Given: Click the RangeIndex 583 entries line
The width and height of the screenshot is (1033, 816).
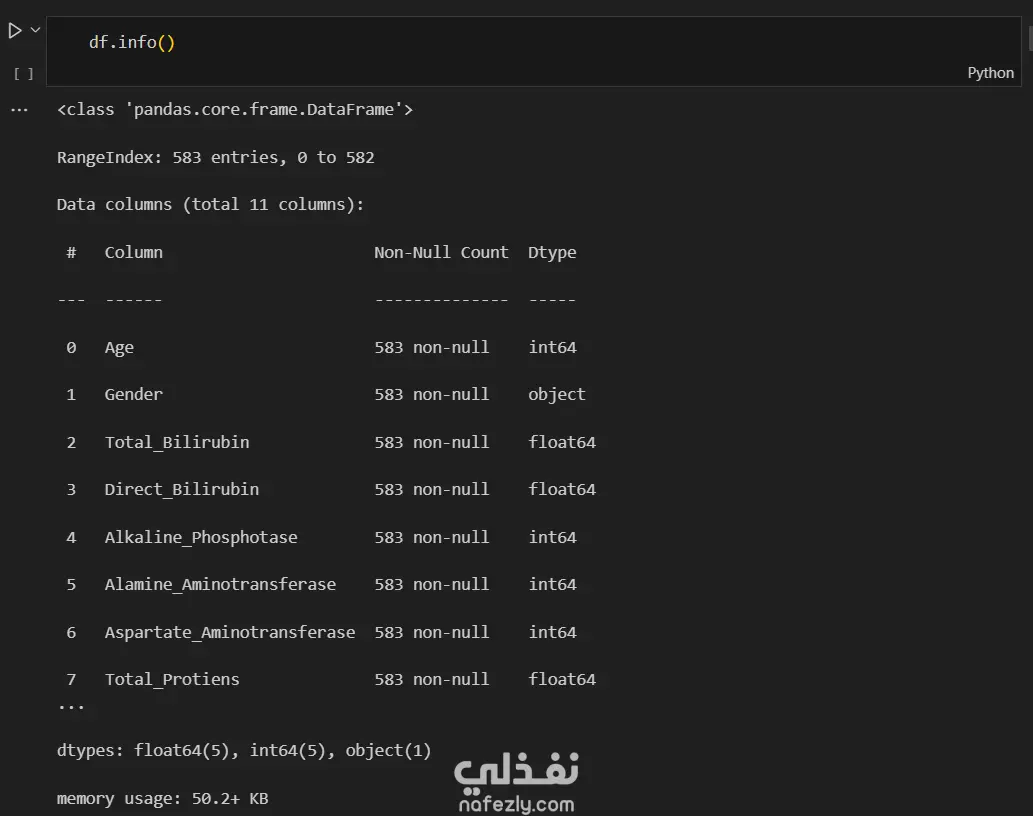Looking at the screenshot, I should (x=216, y=157).
